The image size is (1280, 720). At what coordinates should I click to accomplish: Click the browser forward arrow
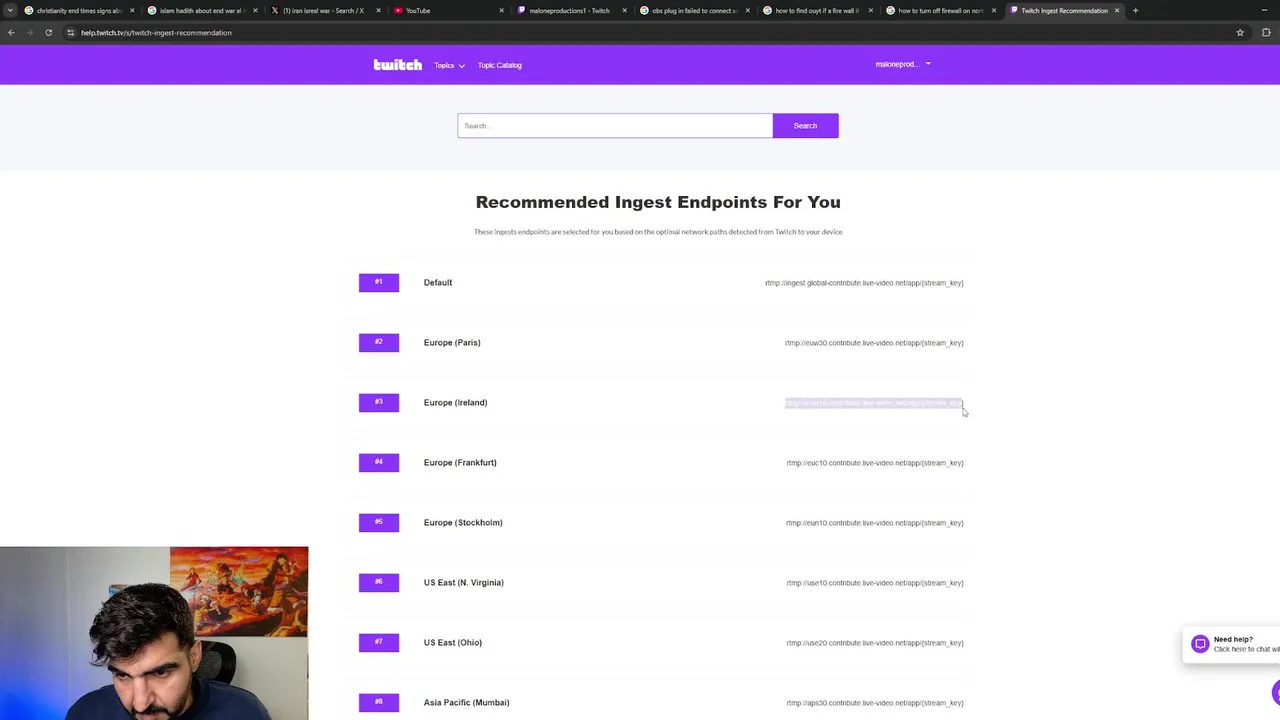pyautogui.click(x=29, y=32)
